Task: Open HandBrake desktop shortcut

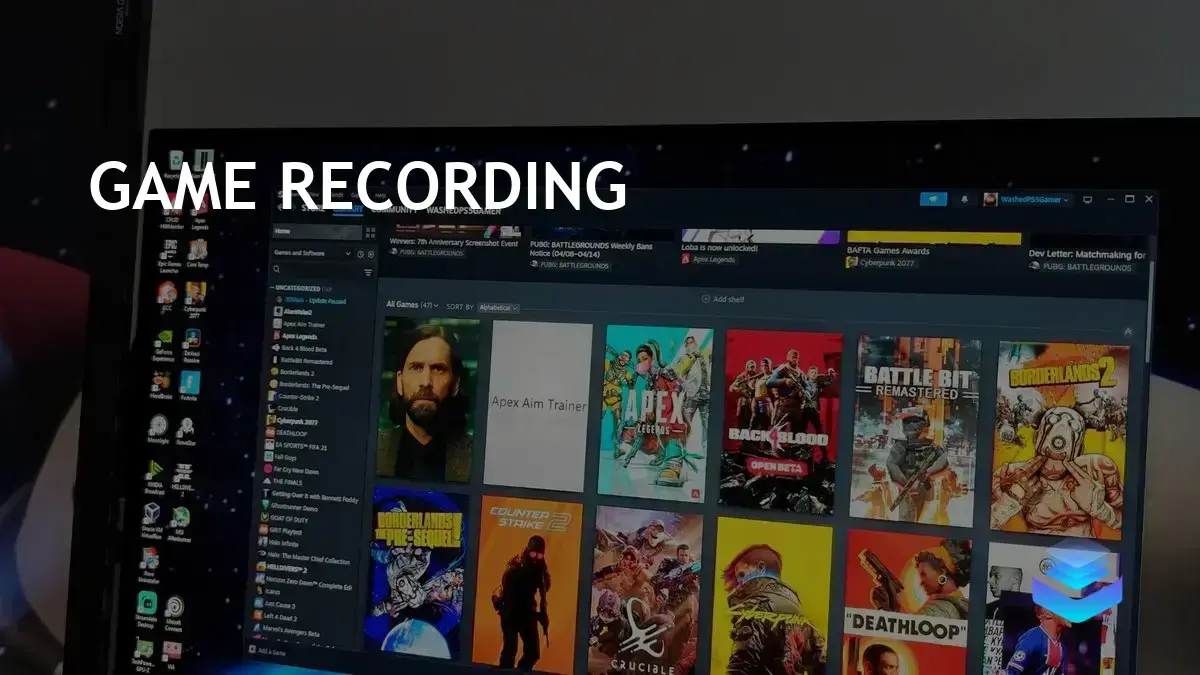Action: coord(161,387)
